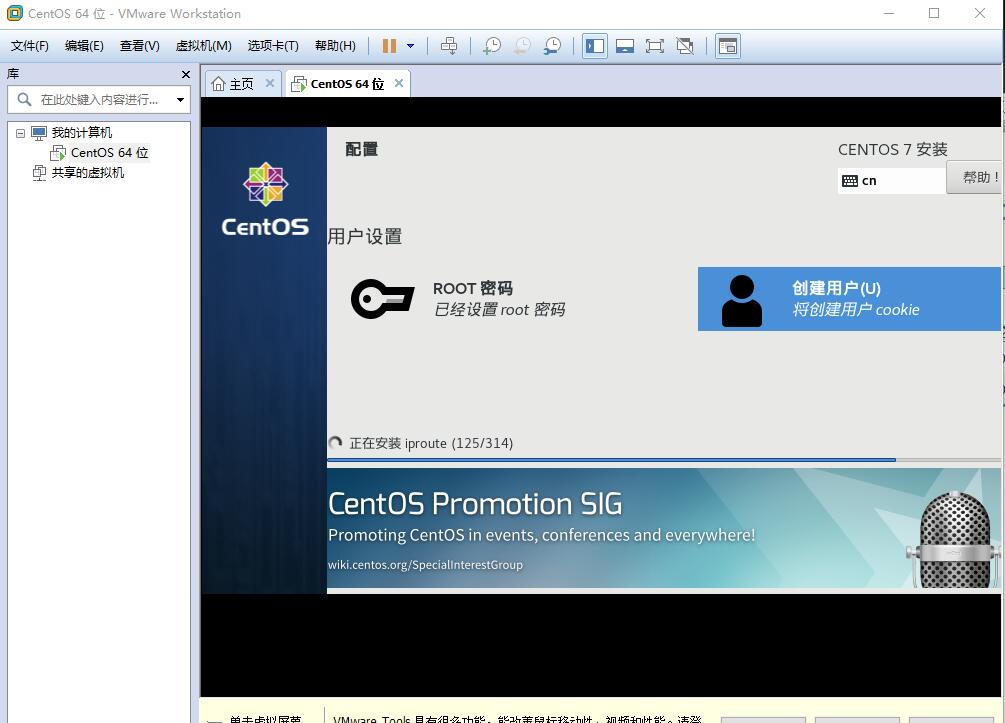
Task: Click the user silhouette icon
Action: click(742, 301)
